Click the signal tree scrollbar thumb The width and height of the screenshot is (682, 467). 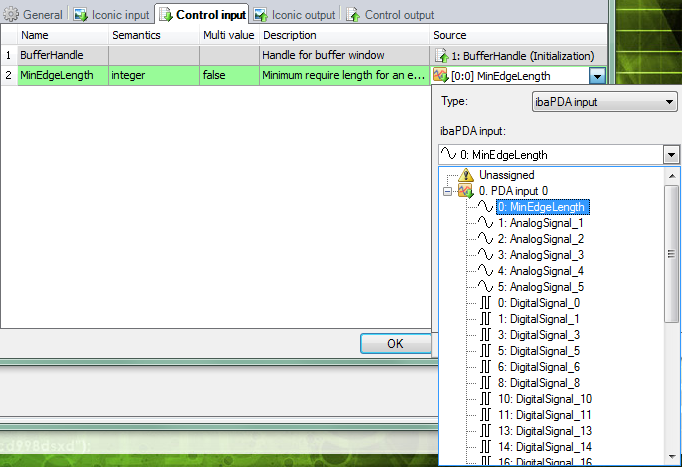pos(672,254)
